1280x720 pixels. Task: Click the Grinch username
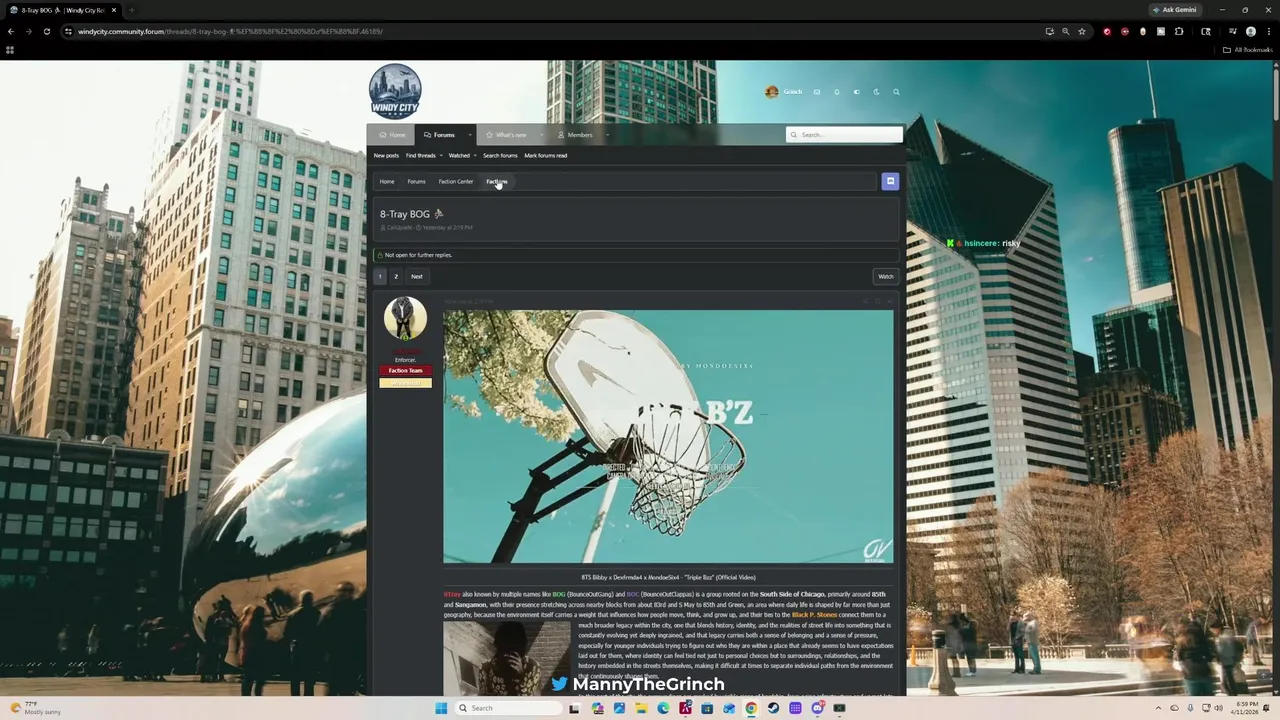coord(792,92)
